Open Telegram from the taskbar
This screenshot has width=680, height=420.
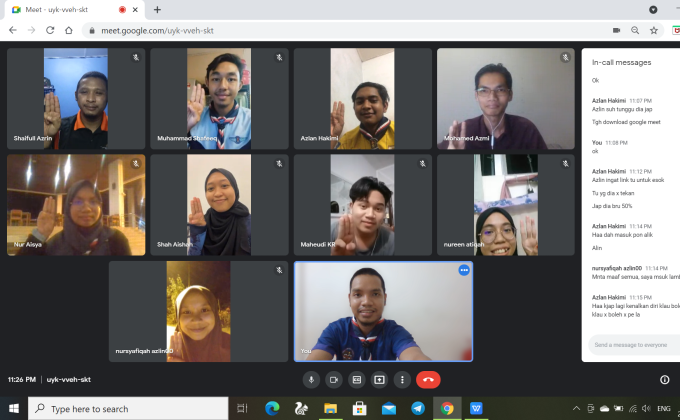pos(418,408)
